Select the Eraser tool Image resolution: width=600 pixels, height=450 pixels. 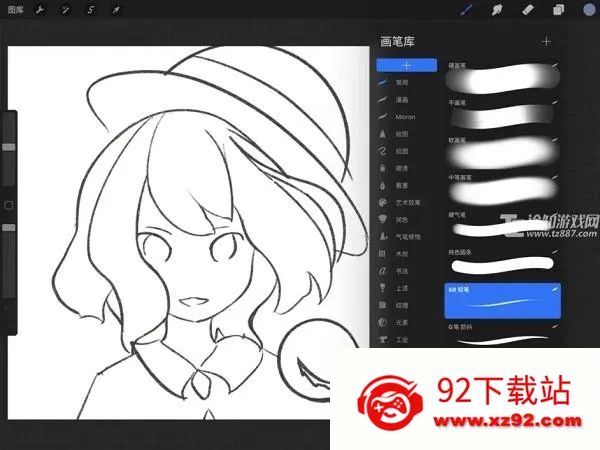[527, 10]
